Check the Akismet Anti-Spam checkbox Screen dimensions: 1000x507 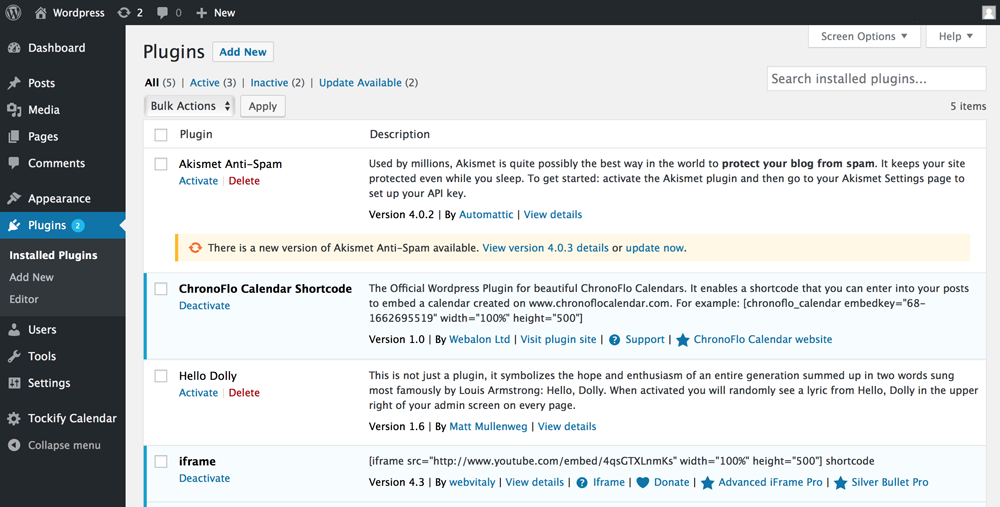(x=161, y=164)
